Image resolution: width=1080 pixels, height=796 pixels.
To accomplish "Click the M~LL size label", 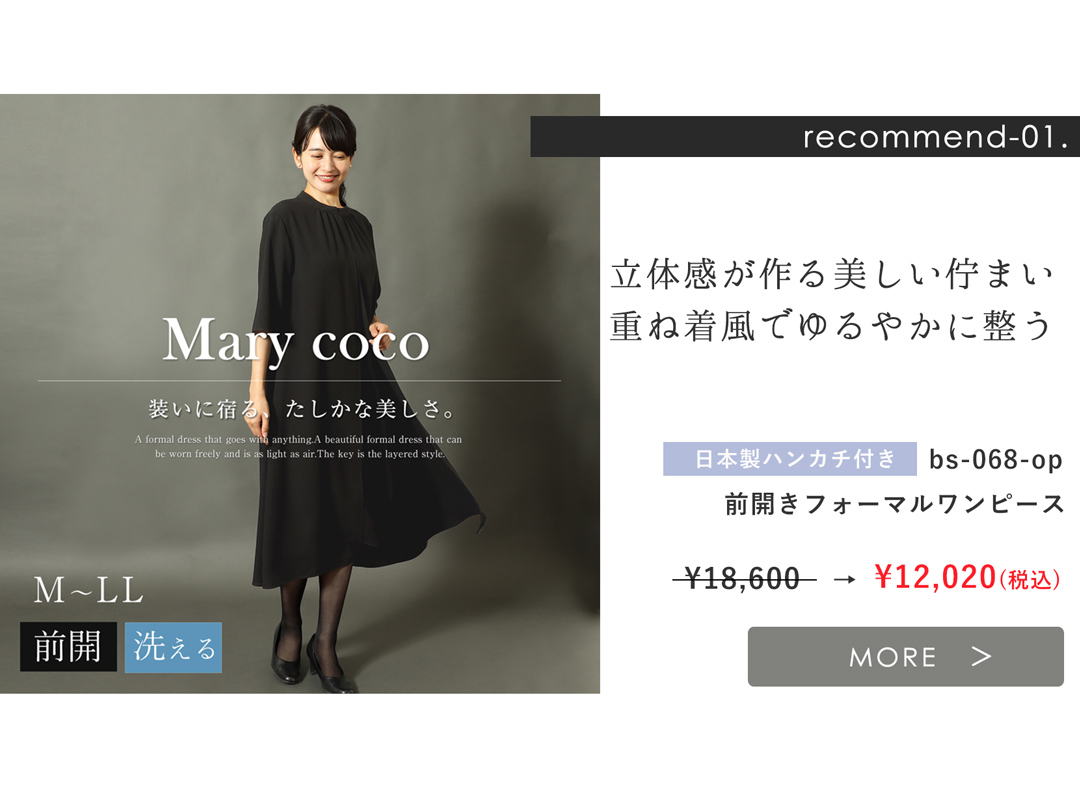I will [x=89, y=591].
